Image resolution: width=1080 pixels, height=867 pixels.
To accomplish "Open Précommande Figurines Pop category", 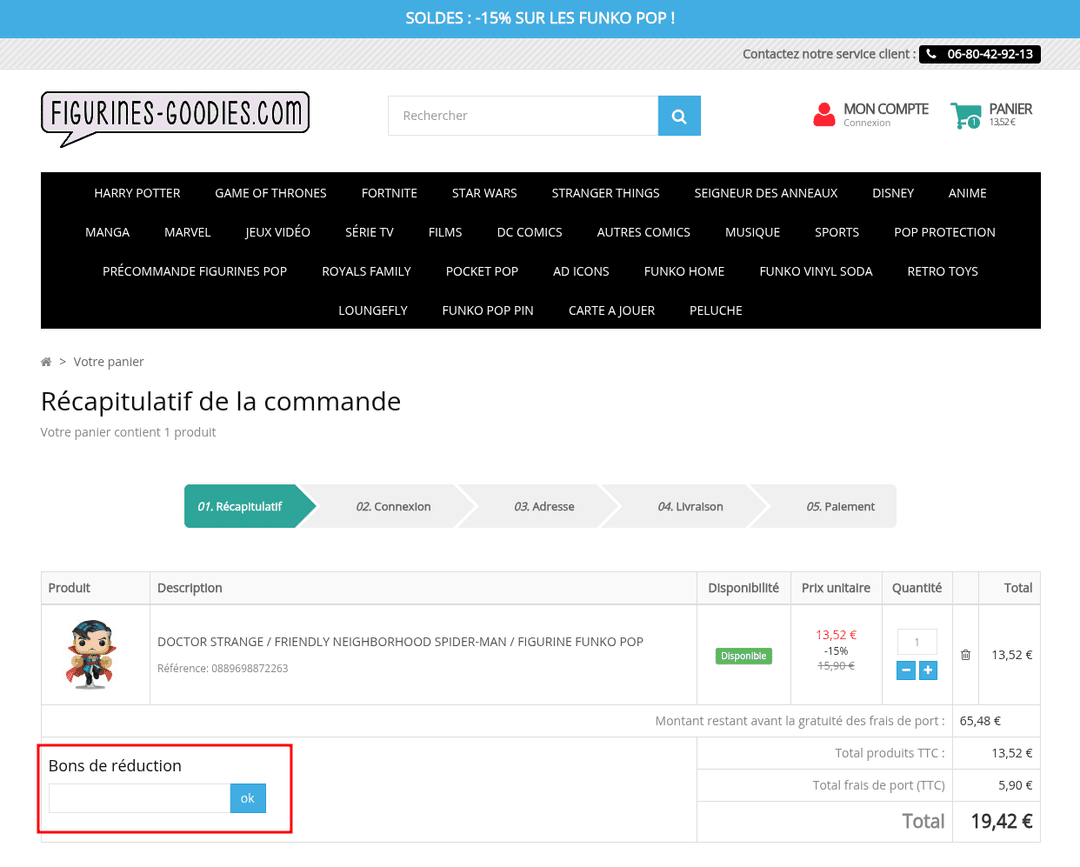I will 195,271.
